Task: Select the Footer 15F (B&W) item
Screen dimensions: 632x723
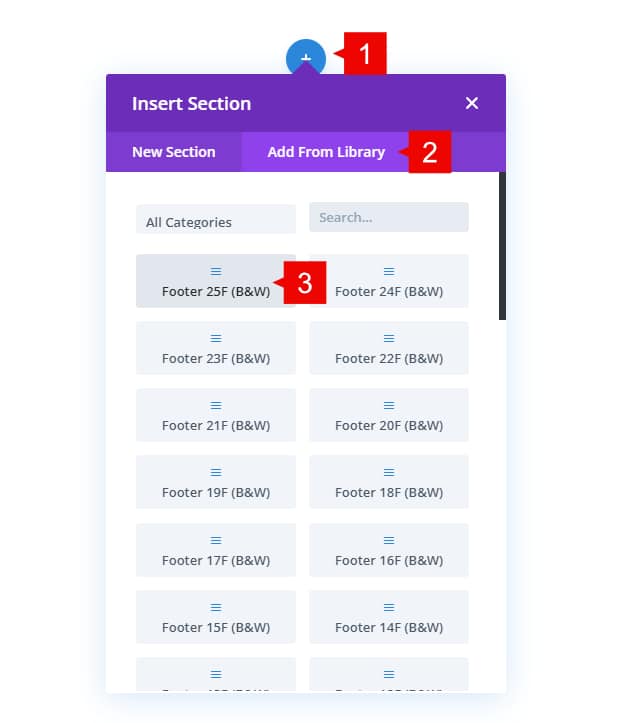Action: (216, 617)
